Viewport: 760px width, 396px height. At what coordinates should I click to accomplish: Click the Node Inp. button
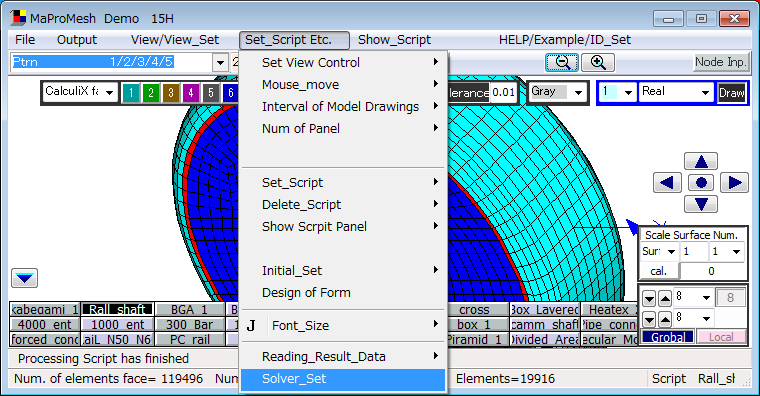720,63
